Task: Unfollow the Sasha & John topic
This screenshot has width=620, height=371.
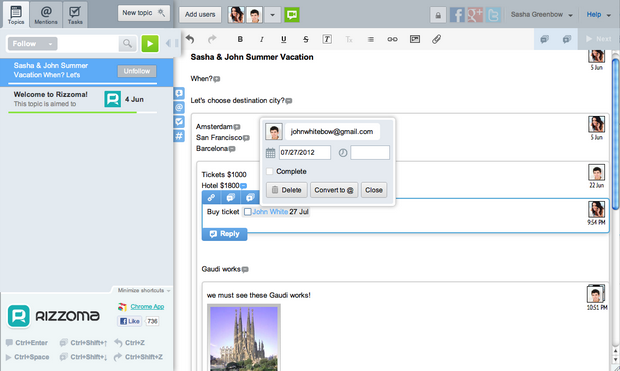Action: pyautogui.click(x=137, y=71)
